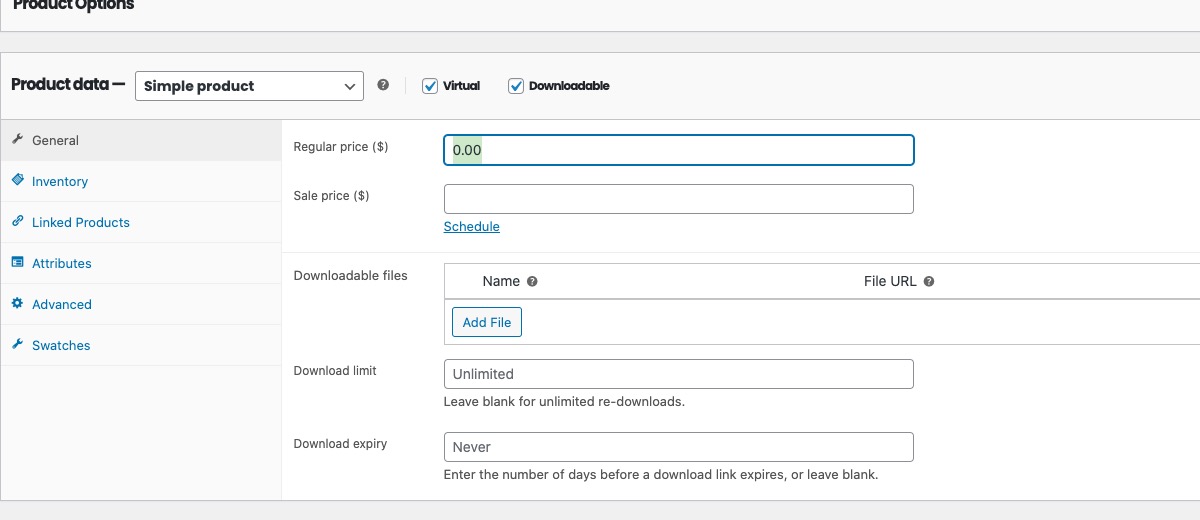Click the help icon next to File URL
1200x520 pixels.
click(929, 282)
